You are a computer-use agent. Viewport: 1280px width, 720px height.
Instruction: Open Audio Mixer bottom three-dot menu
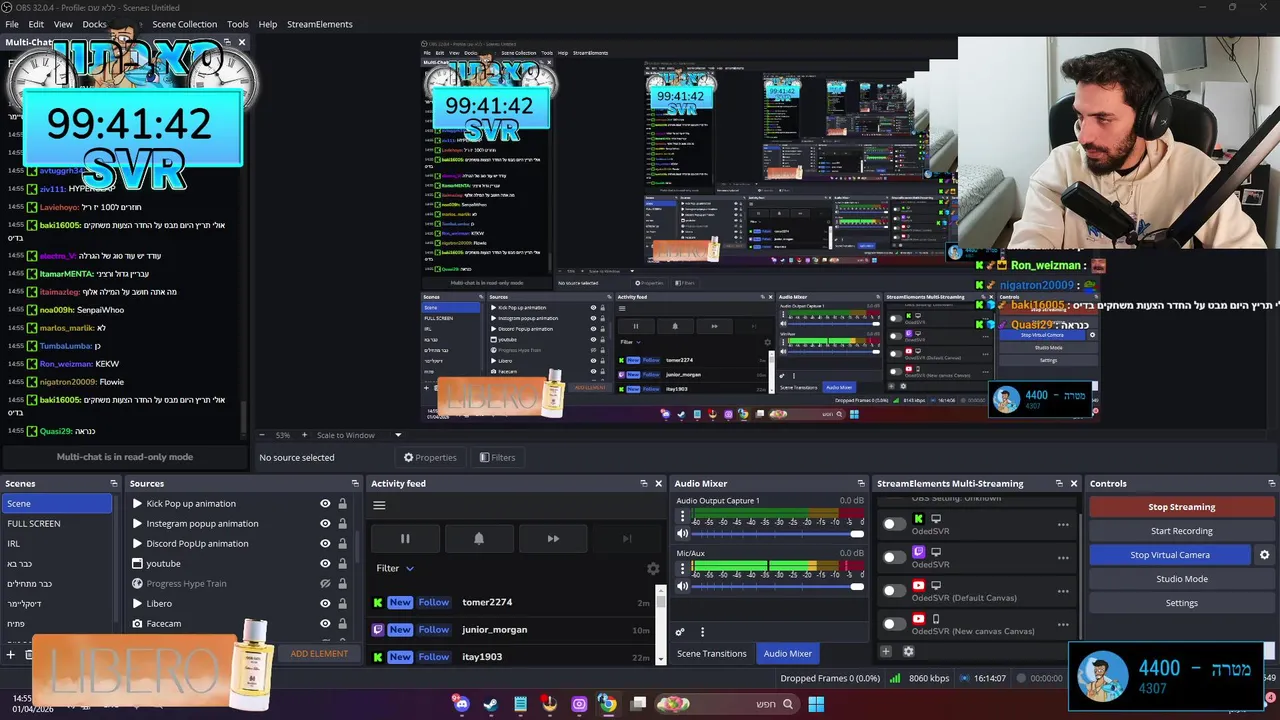[x=702, y=632]
